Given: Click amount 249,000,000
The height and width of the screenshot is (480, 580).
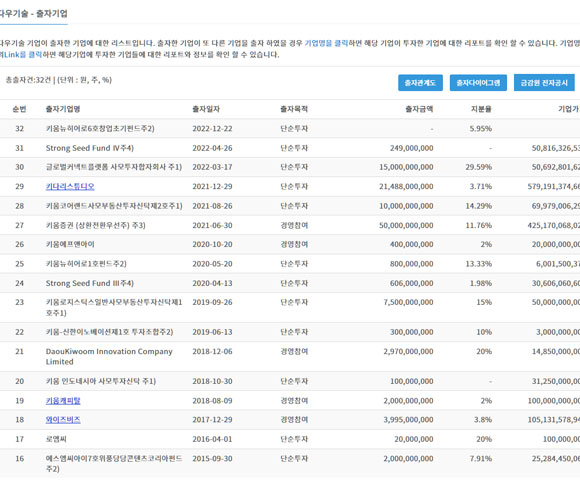Looking at the screenshot, I should 412,148.
